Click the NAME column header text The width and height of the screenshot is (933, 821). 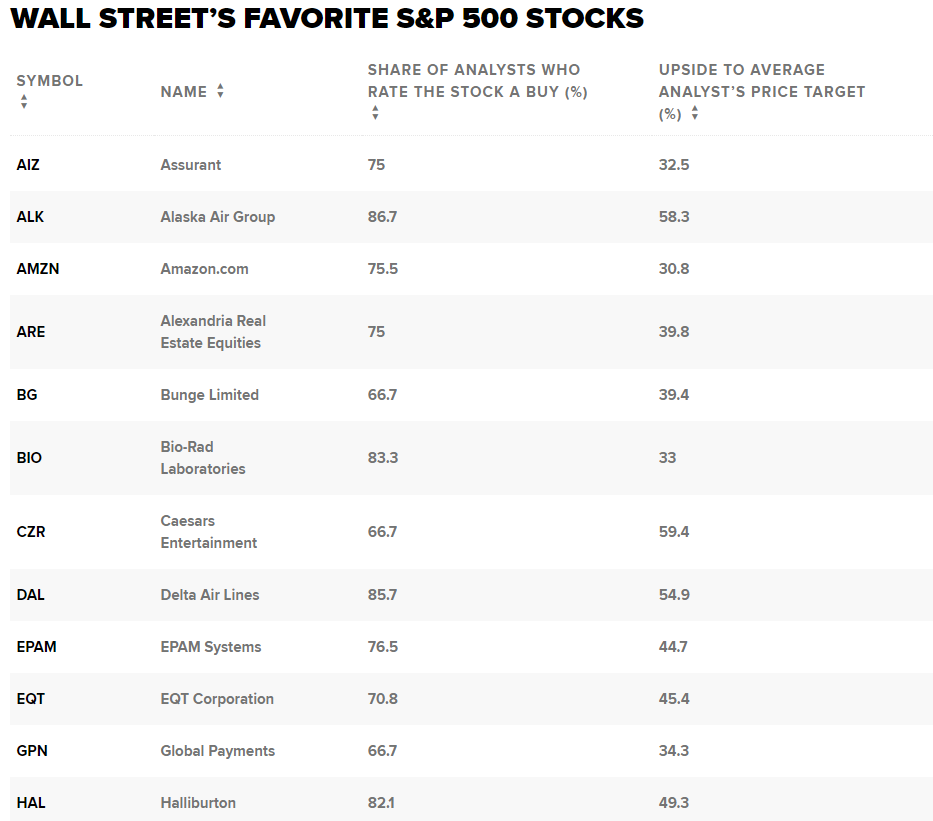point(184,92)
